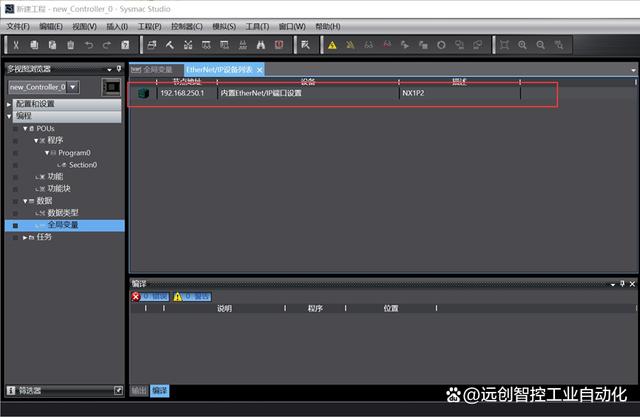Click the Cut scissors toolbar icon
Viewport: 640px width, 417px height.
click(x=16, y=45)
